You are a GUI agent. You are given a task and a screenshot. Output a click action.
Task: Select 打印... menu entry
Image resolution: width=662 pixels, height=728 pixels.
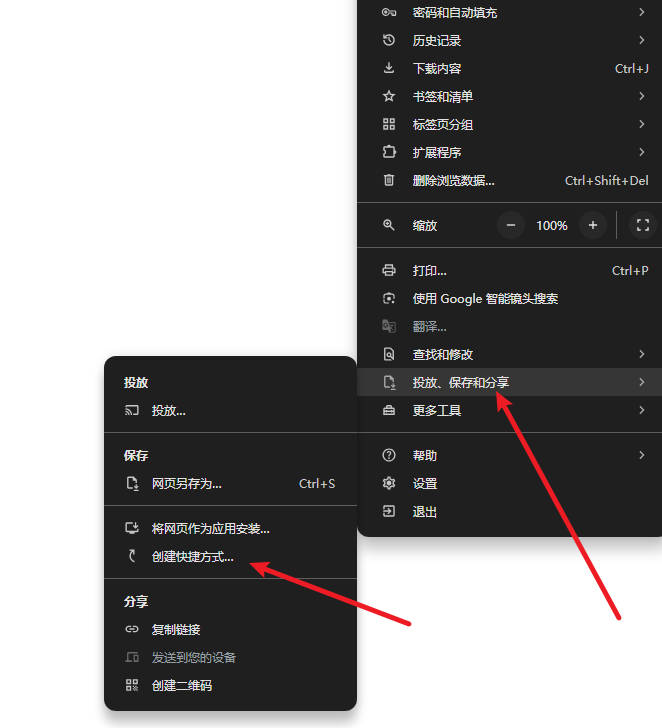(x=510, y=270)
